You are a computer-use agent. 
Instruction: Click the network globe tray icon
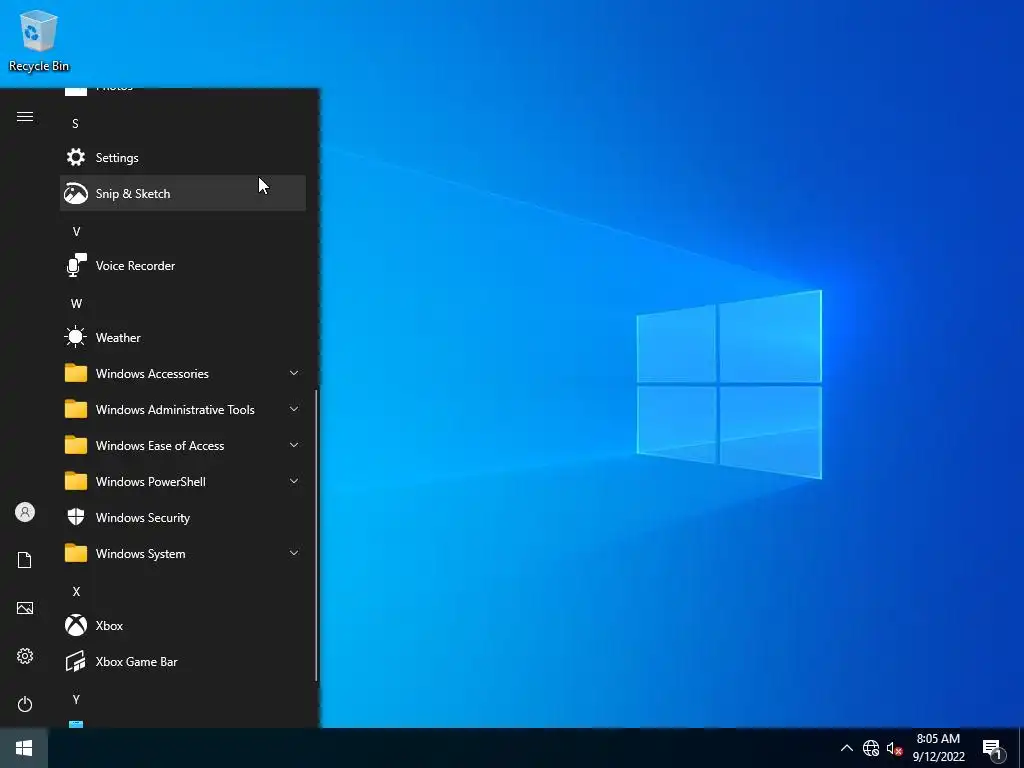click(871, 748)
